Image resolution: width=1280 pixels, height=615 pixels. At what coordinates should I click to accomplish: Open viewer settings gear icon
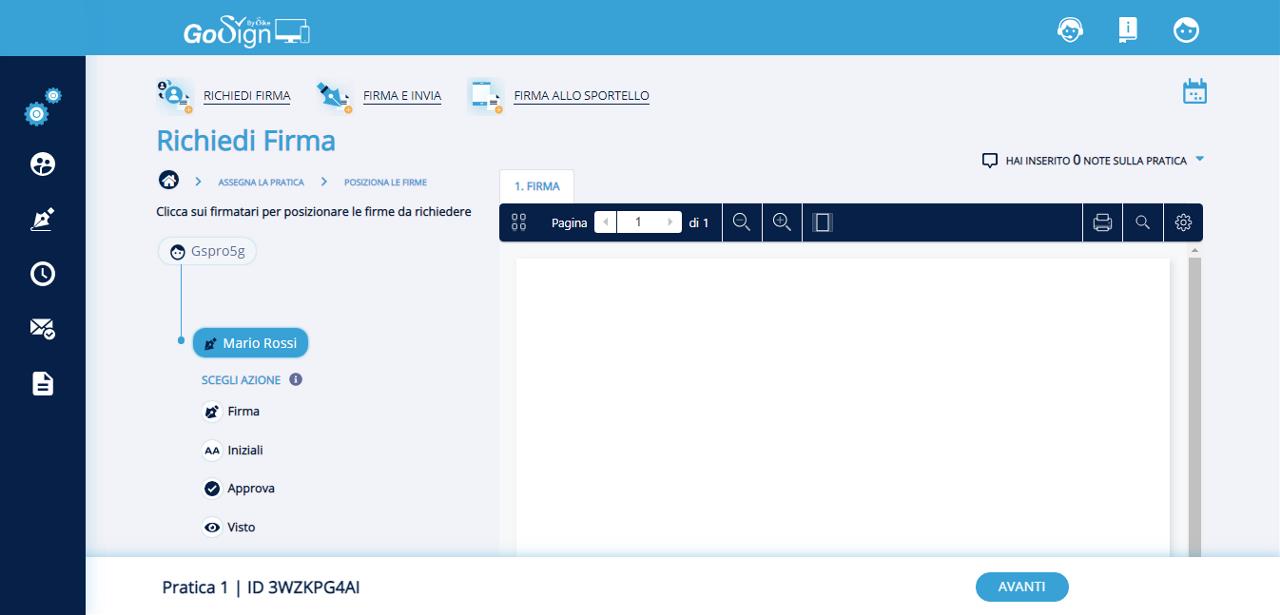coord(1183,223)
